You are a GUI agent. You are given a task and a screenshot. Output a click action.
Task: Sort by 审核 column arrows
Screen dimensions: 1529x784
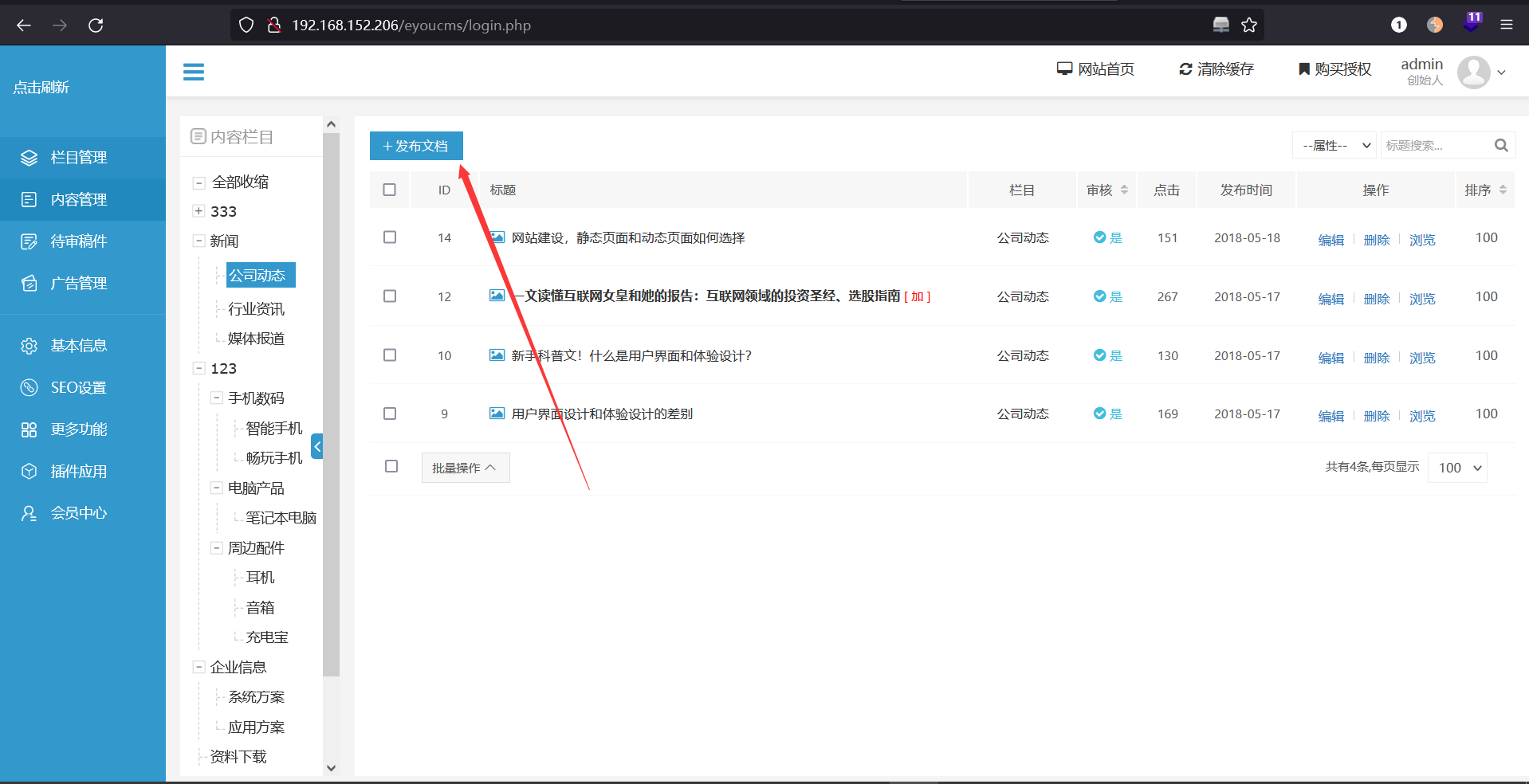coord(1124,190)
